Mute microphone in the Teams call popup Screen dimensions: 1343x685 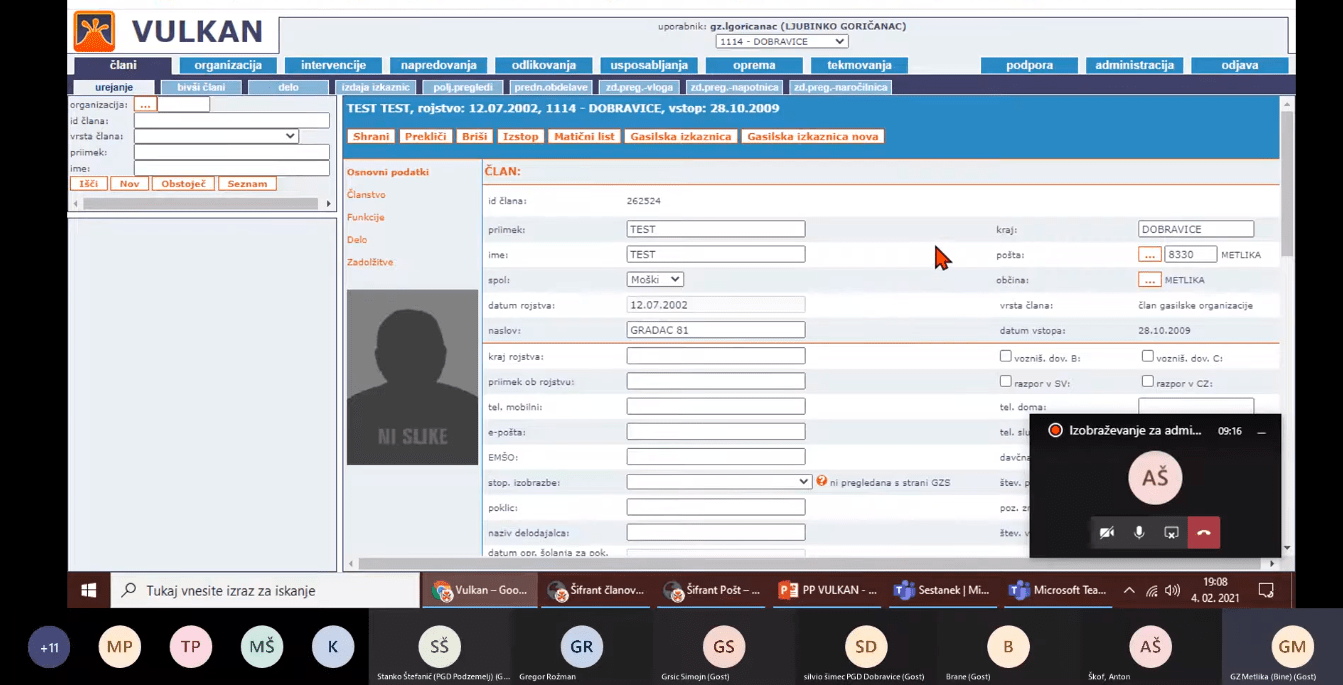pos(1138,533)
